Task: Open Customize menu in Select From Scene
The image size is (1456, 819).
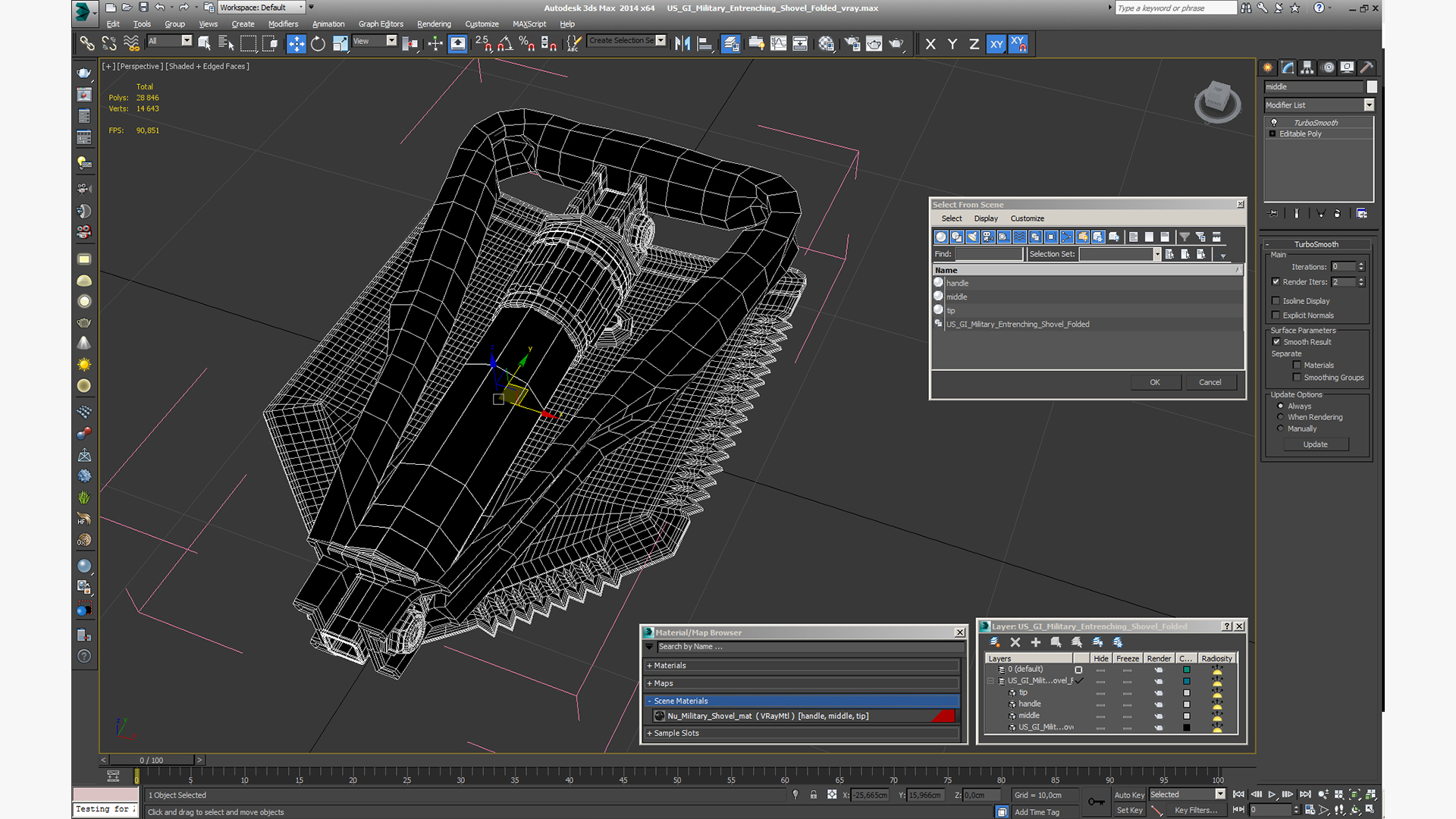Action: tap(1027, 218)
